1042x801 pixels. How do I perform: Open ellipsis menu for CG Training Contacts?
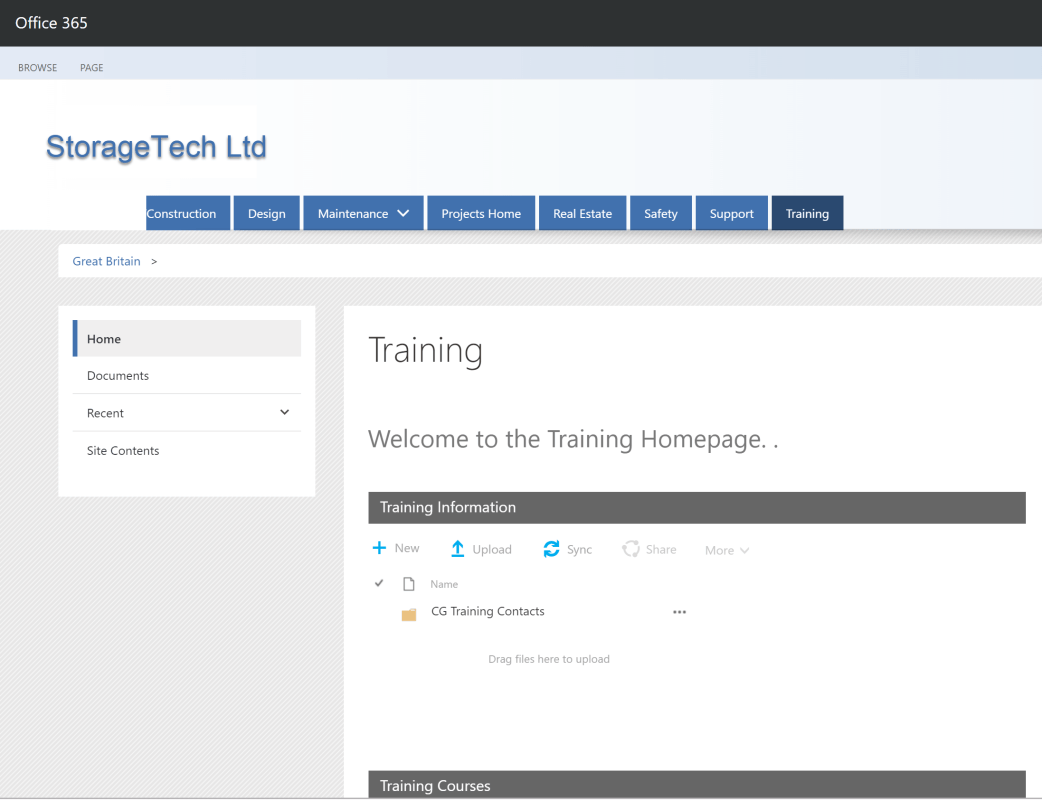coord(680,612)
